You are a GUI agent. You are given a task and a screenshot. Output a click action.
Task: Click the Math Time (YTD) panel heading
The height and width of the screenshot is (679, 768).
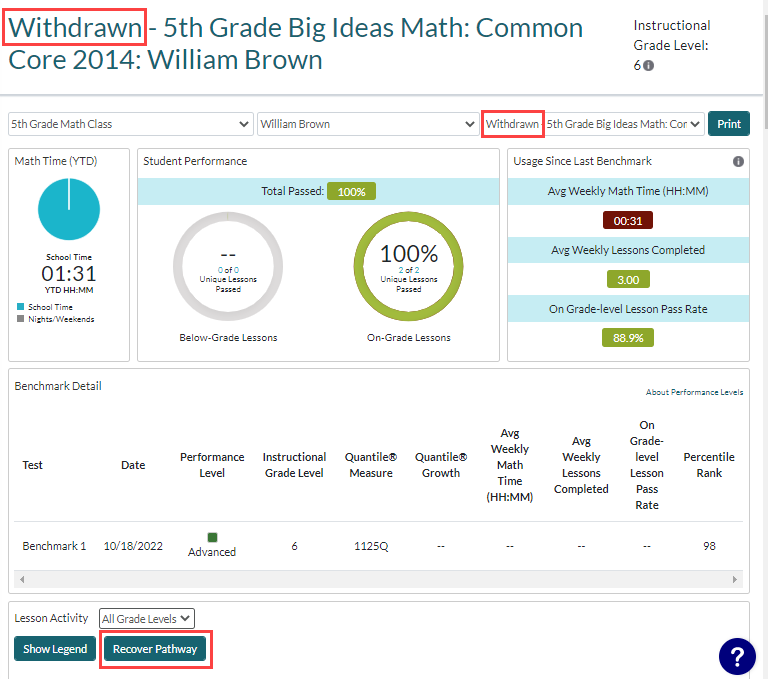[56, 161]
